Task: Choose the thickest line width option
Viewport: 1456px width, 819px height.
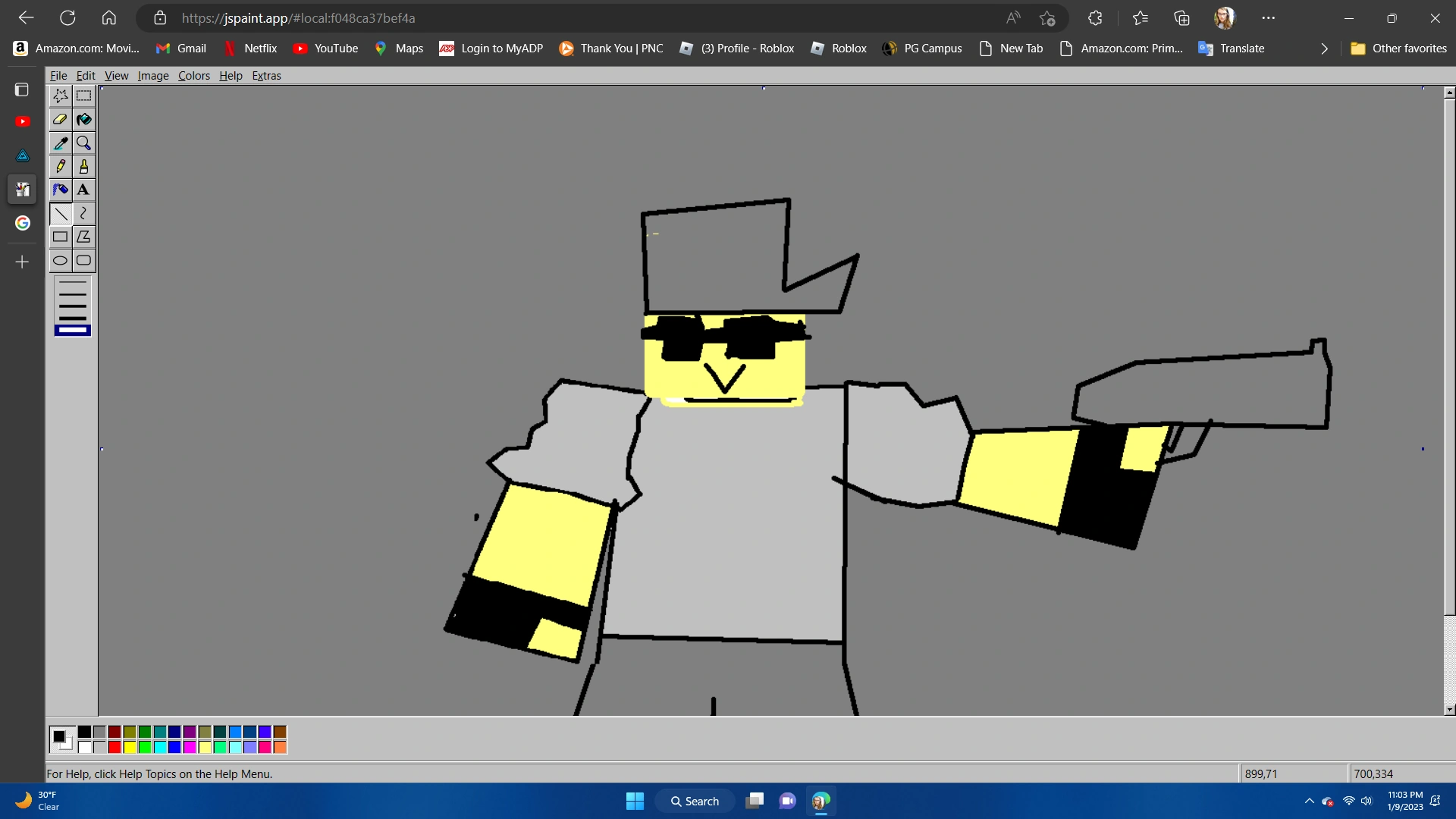Action: click(73, 330)
